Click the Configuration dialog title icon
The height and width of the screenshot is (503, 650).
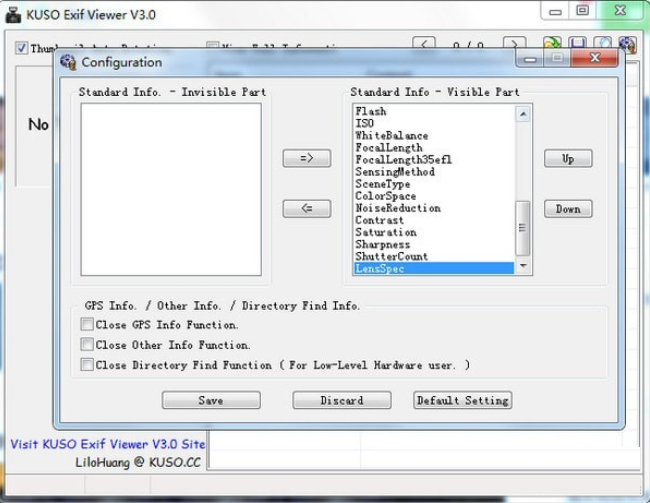[68, 62]
